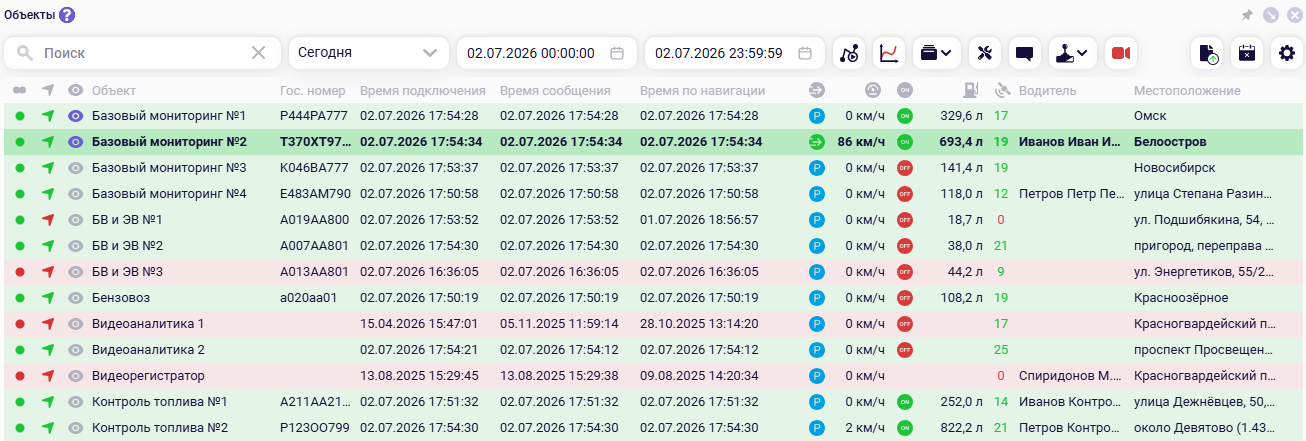The width and height of the screenshot is (1306, 441).
Task: Click red navigation arrow for БВ и ЭВ №1
Action: [47, 219]
